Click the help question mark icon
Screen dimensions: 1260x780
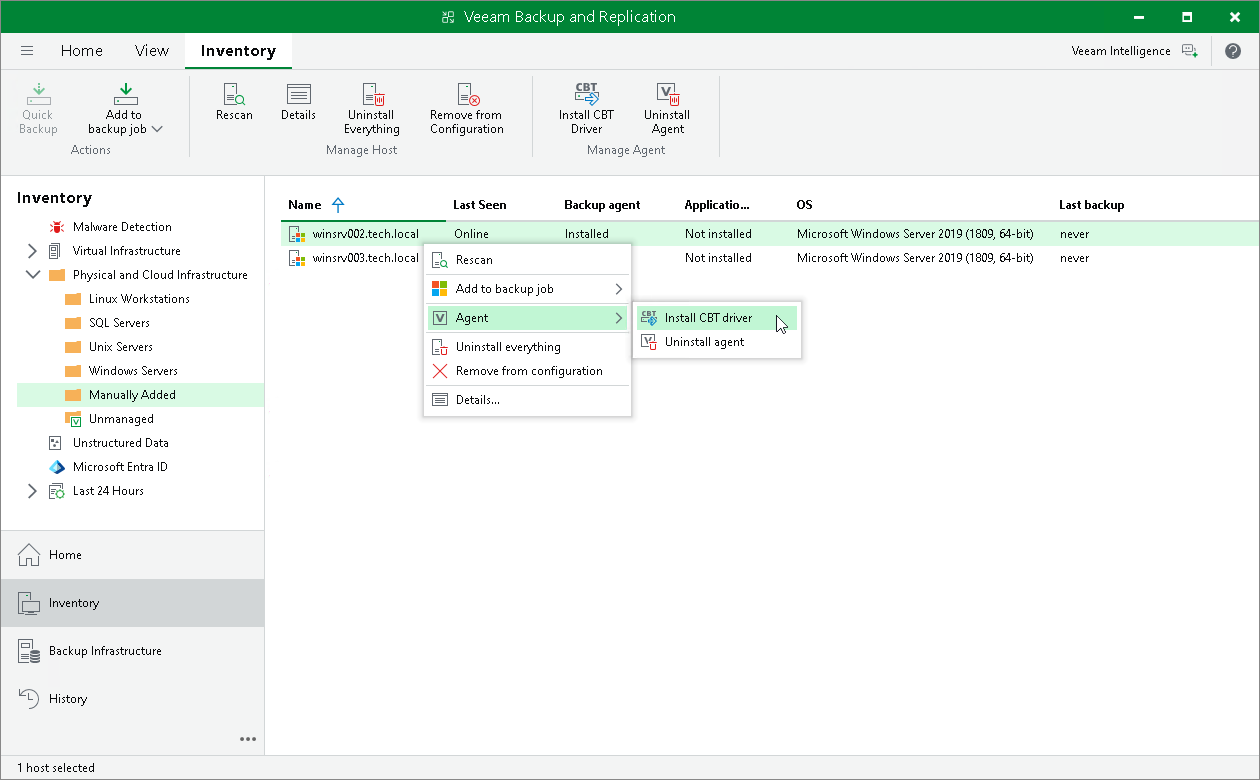point(1232,51)
